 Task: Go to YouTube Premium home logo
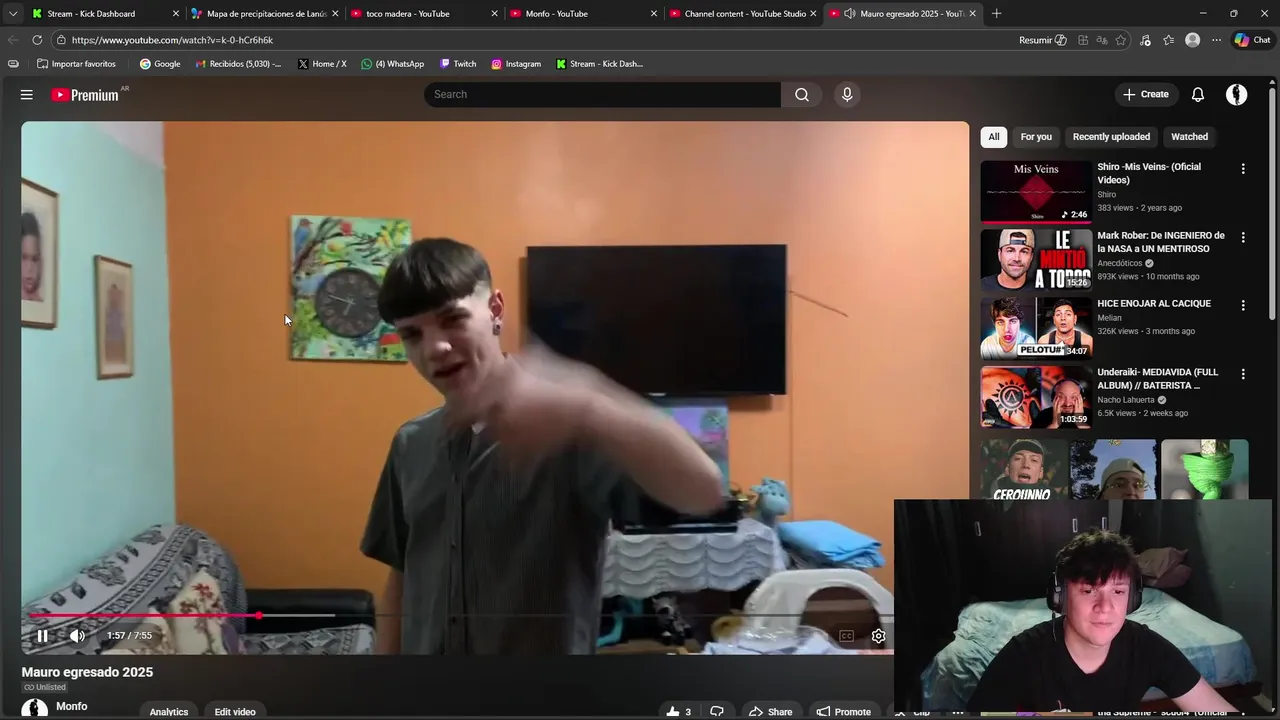click(85, 95)
